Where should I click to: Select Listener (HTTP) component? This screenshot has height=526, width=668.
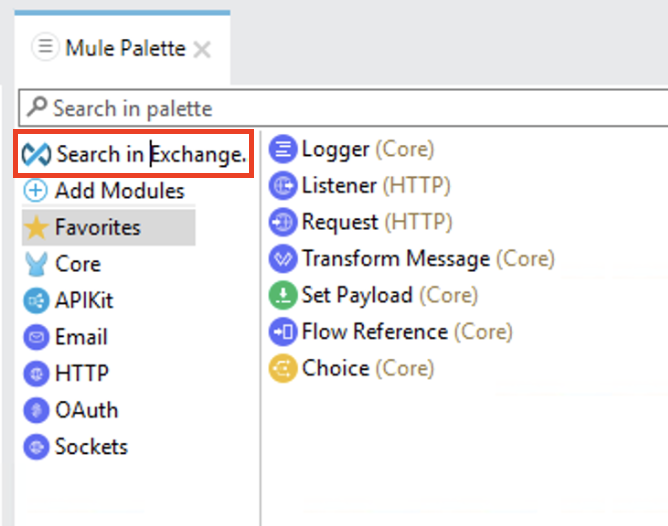coord(360,185)
